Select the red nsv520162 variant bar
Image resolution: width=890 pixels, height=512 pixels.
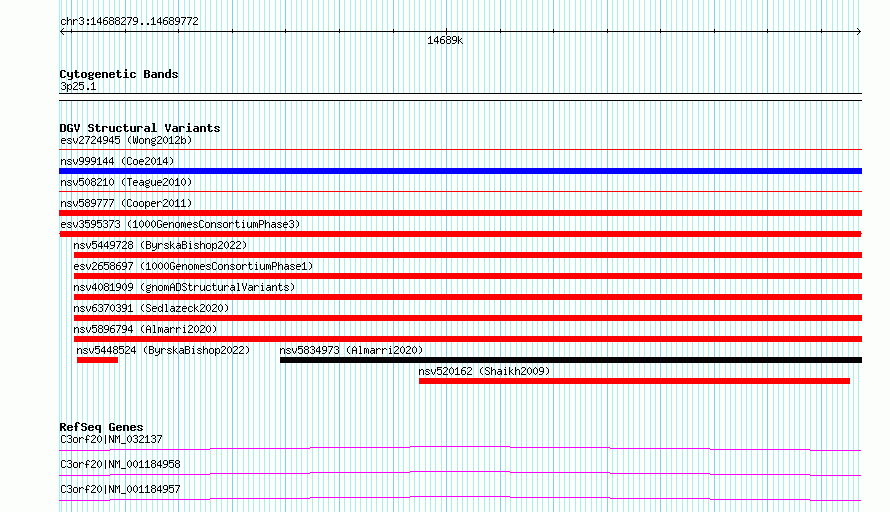[x=634, y=381]
